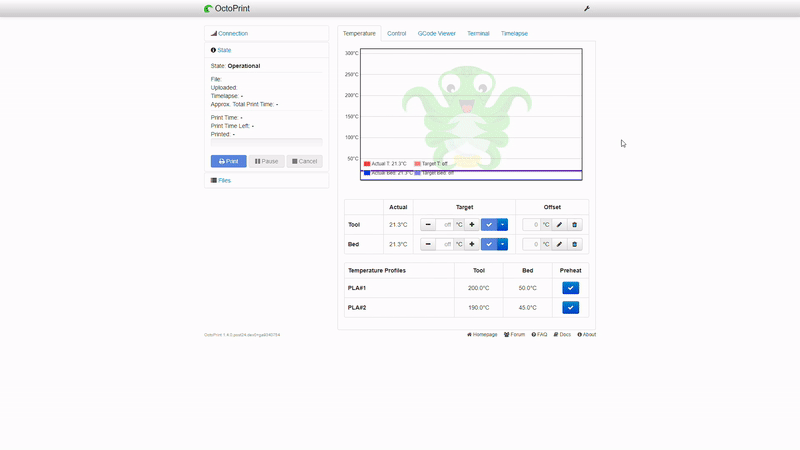Screen dimensions: 800x450
Task: Expand the Files panel
Action: point(224,181)
